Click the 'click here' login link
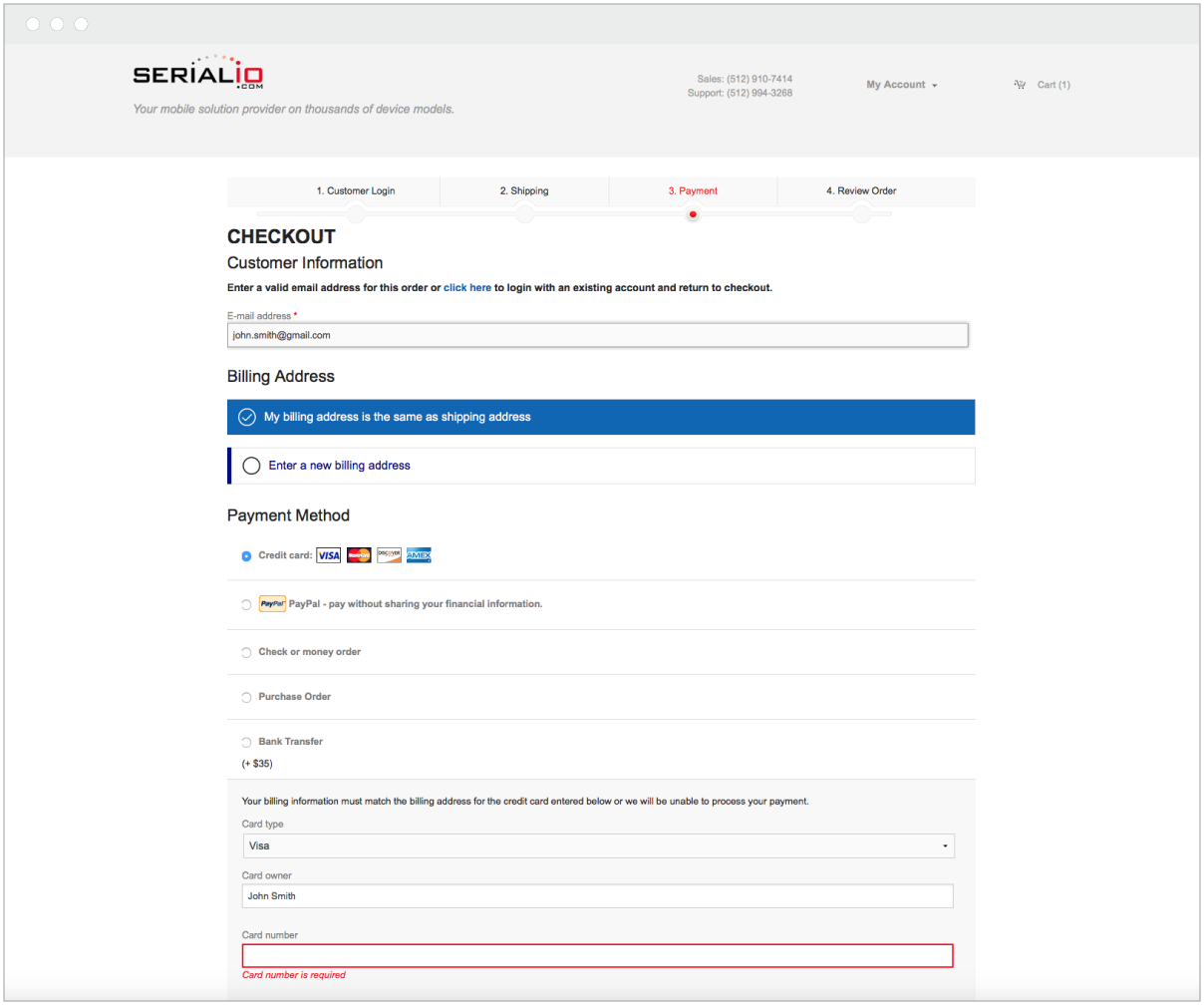 pyautogui.click(x=467, y=287)
